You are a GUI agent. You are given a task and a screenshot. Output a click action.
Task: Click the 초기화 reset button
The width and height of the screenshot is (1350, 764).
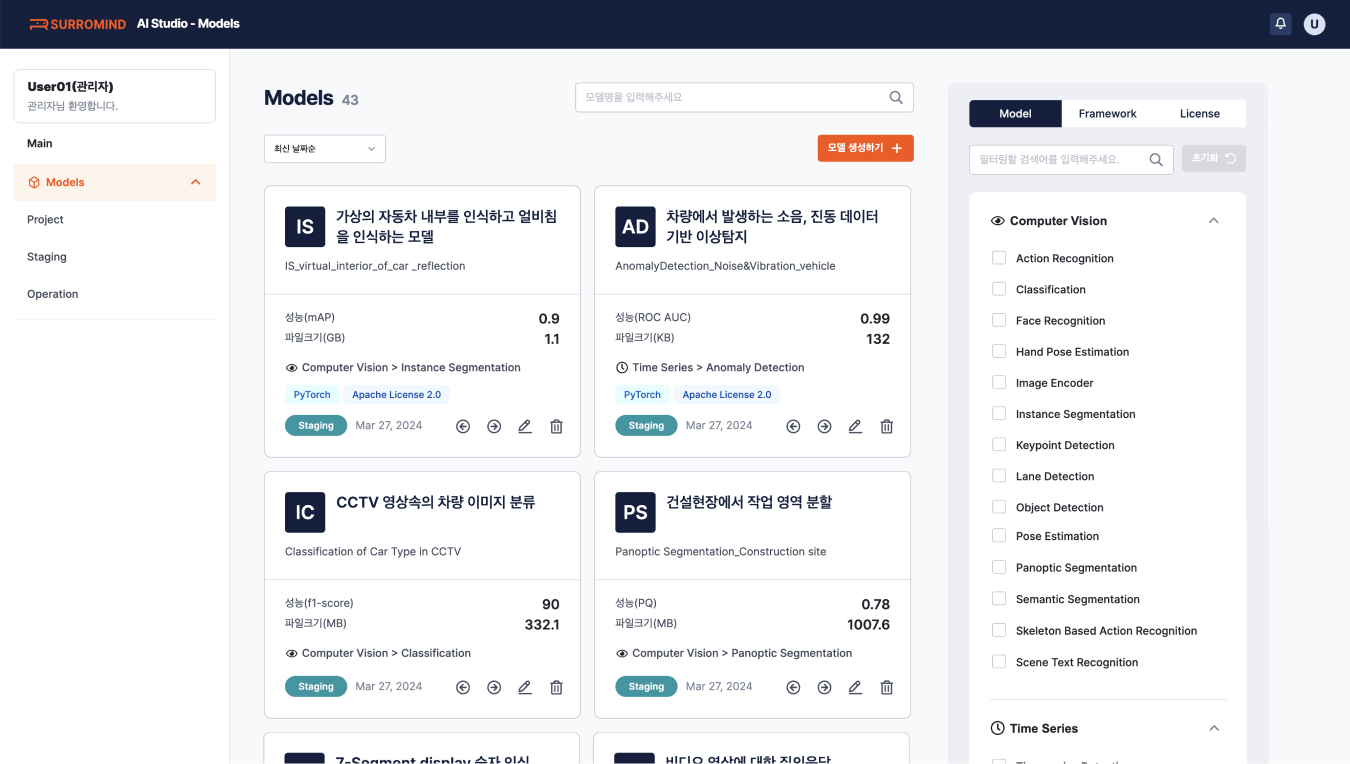click(1213, 158)
